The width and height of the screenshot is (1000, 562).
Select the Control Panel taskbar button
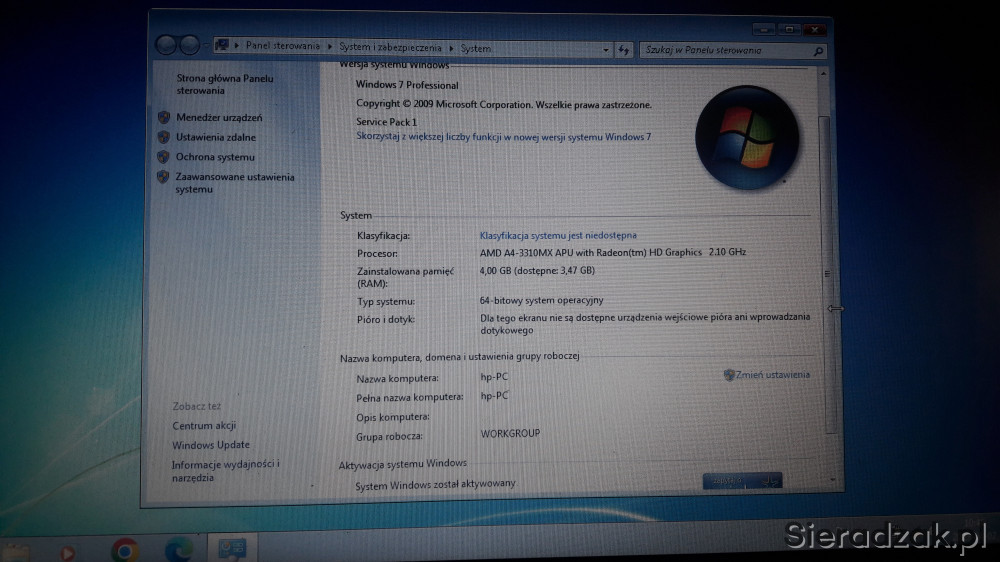point(232,549)
